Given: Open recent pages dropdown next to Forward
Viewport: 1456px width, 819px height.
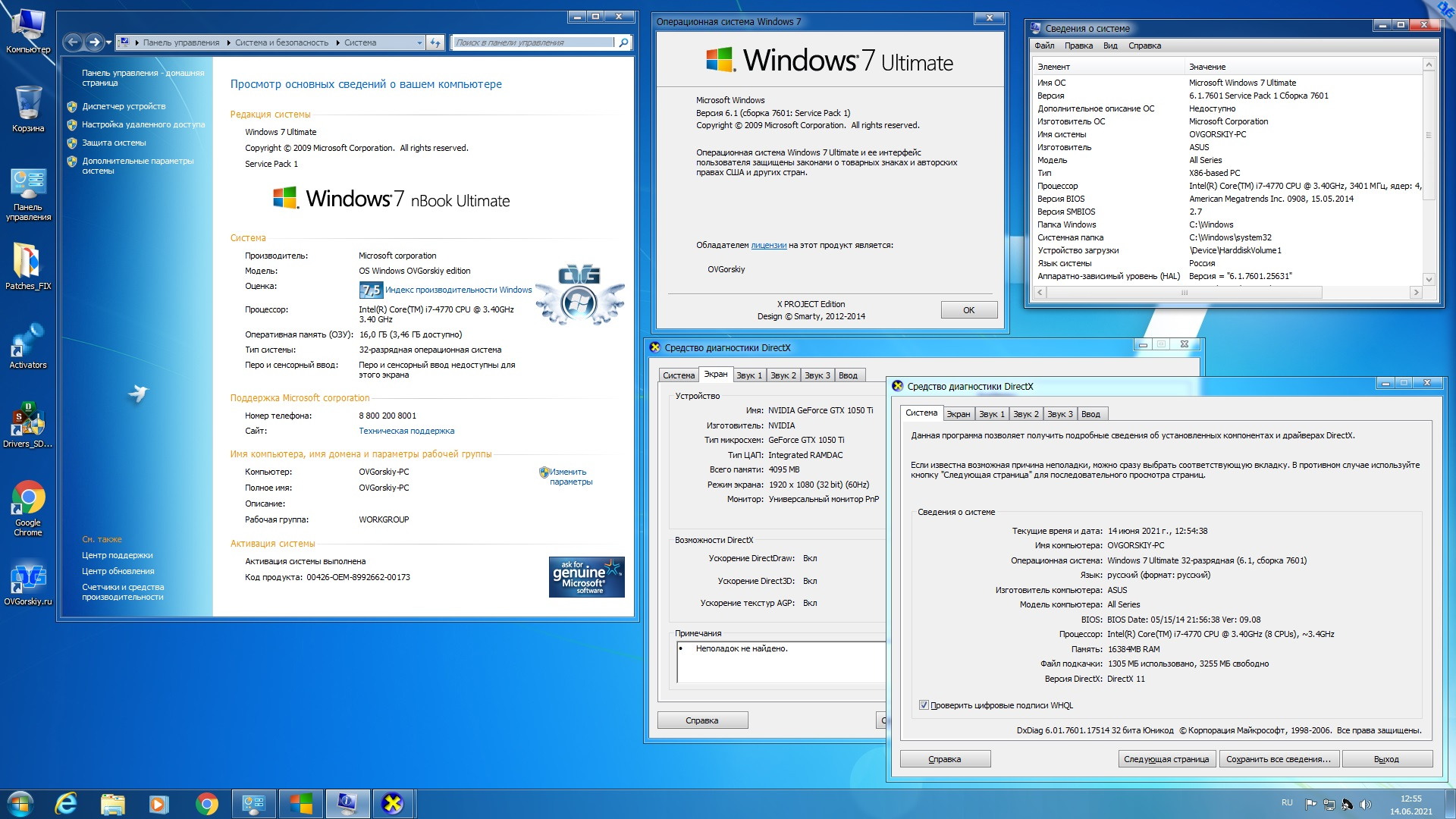Looking at the screenshot, I should [109, 42].
